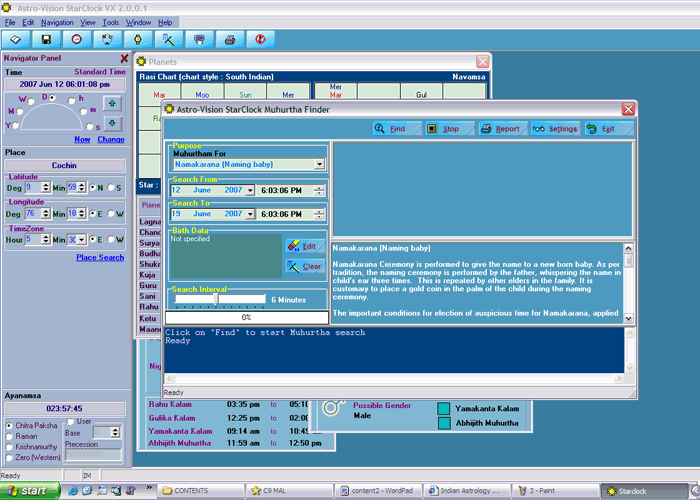Select the D (day) time unit radio
This screenshot has width=700, height=500.
click(x=52, y=97)
